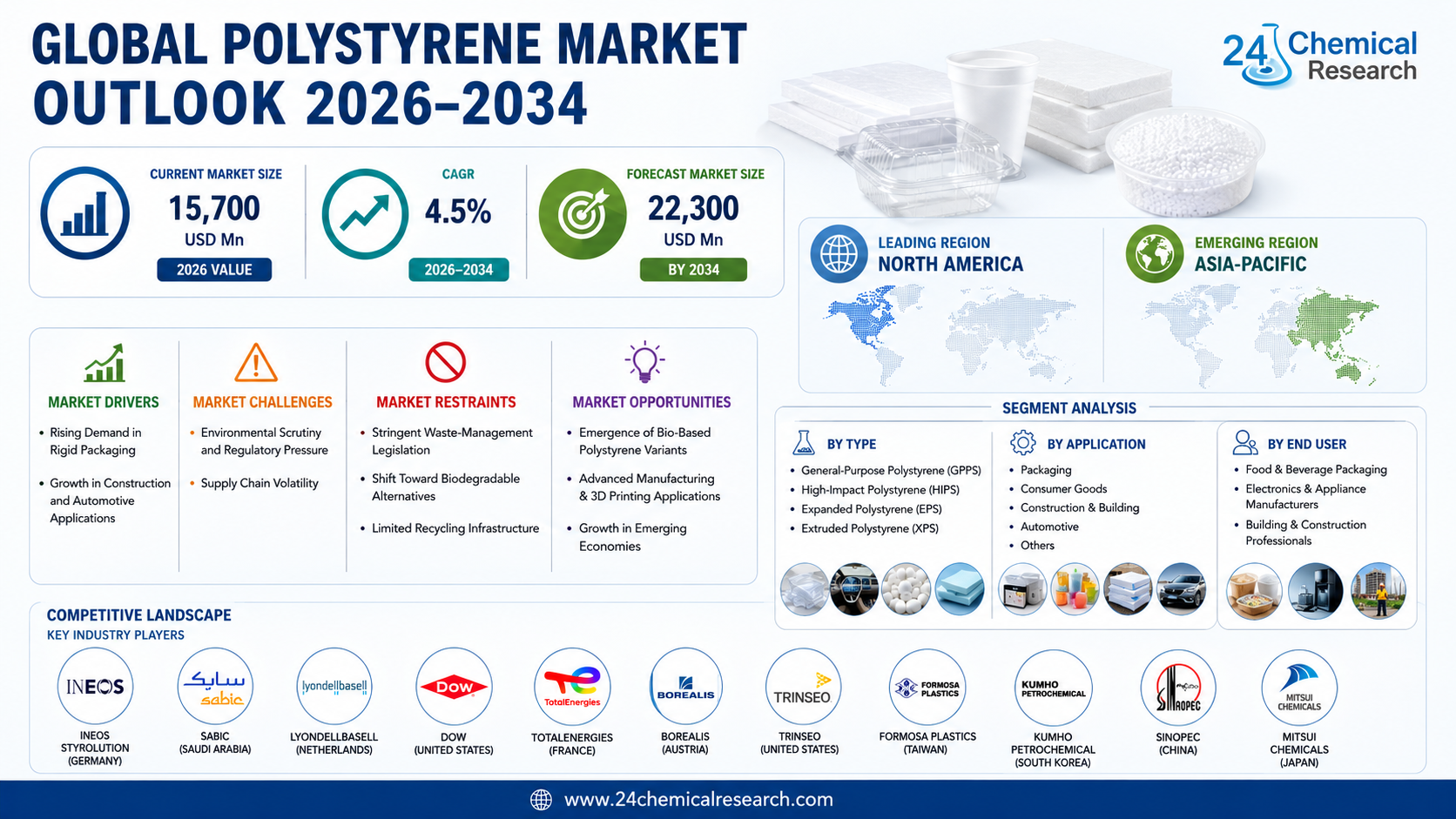Click the SABIC logo
1456x819 pixels.
click(x=215, y=687)
